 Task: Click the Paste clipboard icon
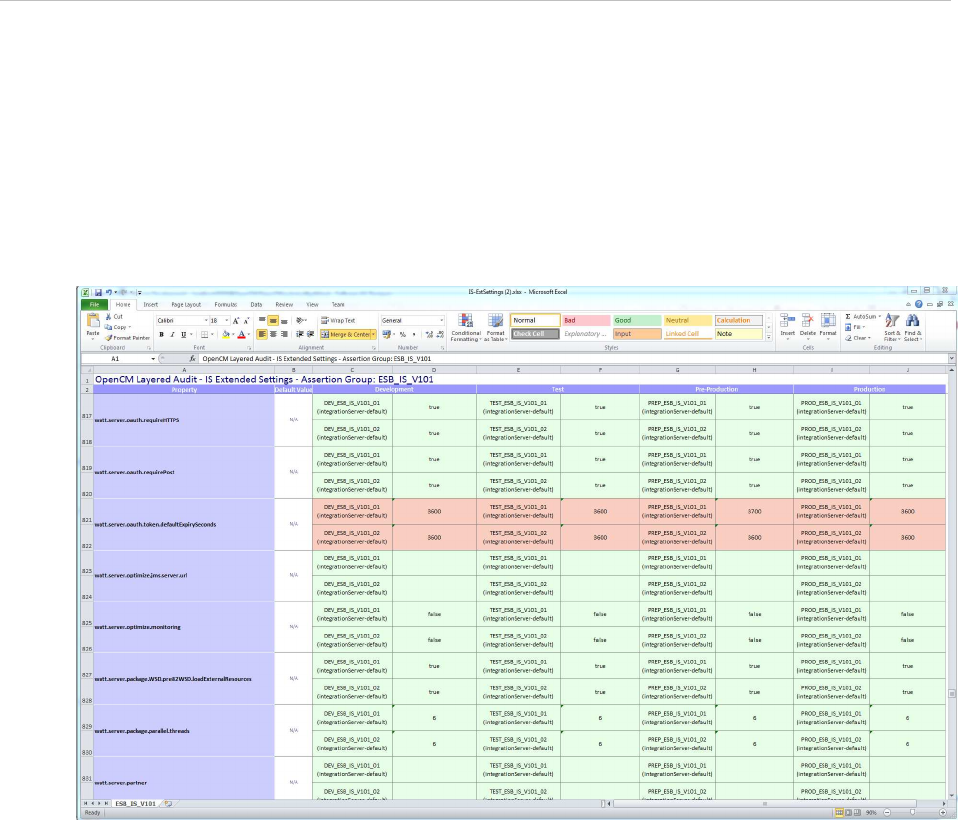coord(93,320)
